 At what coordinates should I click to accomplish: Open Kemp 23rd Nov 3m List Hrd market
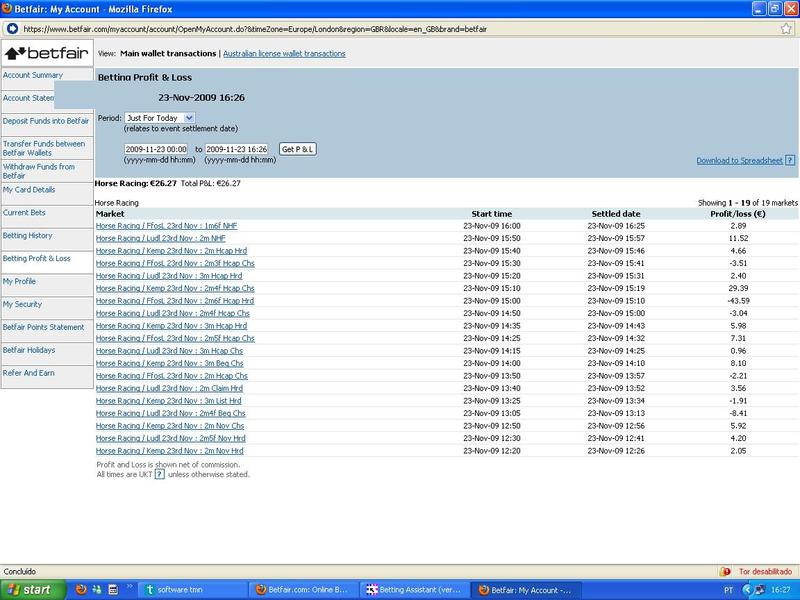coord(168,401)
